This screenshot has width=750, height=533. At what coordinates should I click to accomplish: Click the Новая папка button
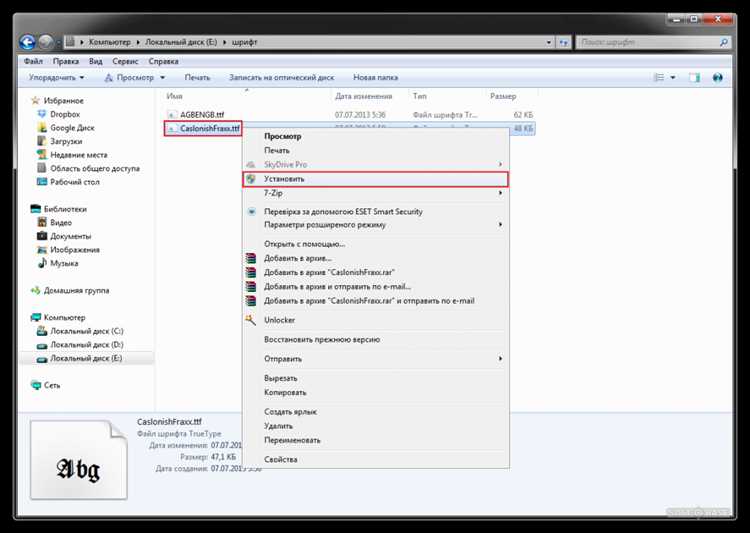tap(374, 77)
